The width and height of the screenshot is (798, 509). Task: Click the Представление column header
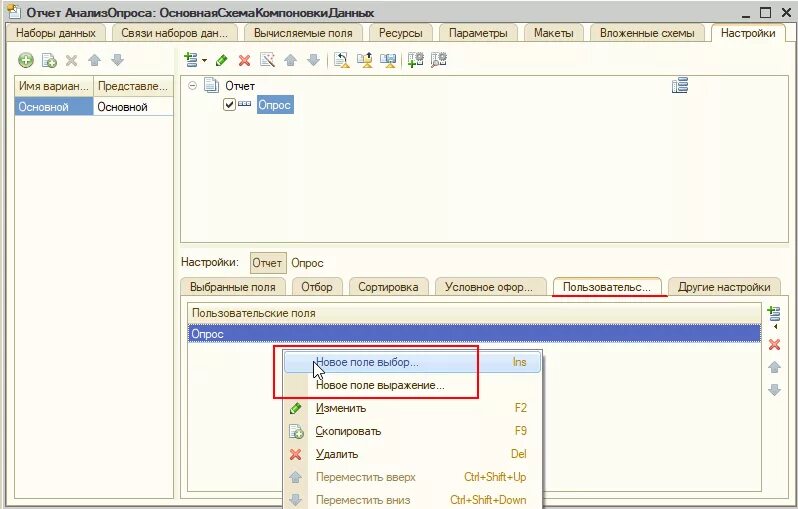[133, 87]
